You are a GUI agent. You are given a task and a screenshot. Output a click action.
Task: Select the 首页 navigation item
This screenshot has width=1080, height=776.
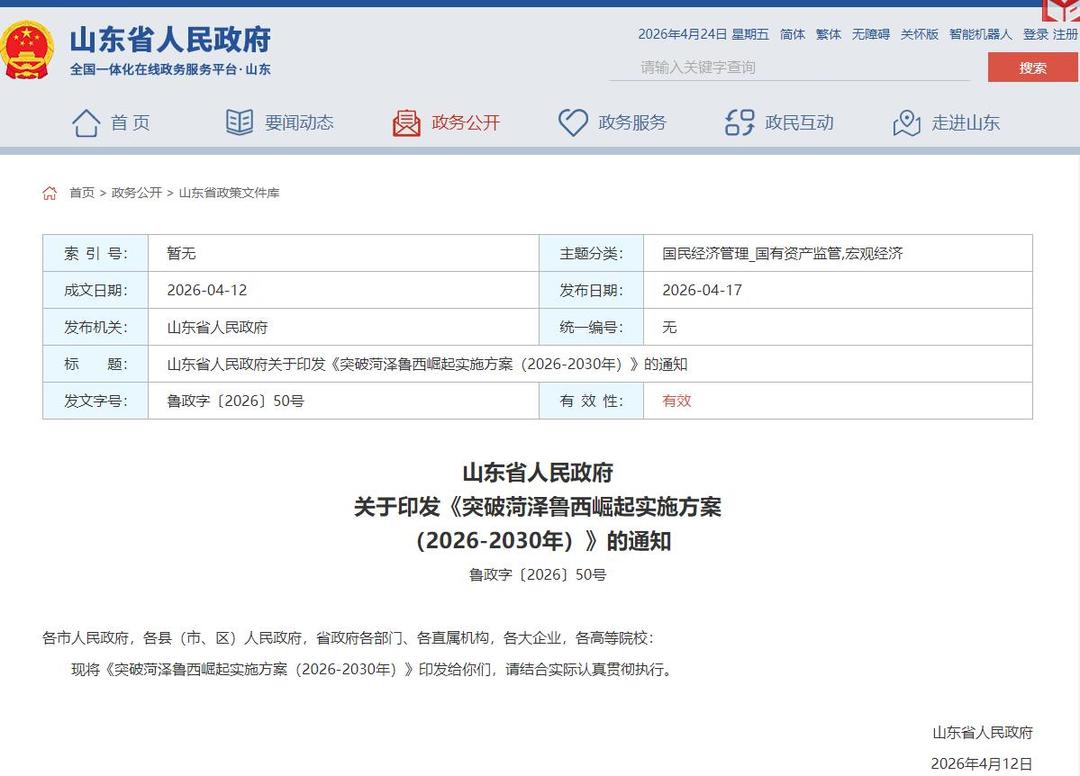[130, 121]
